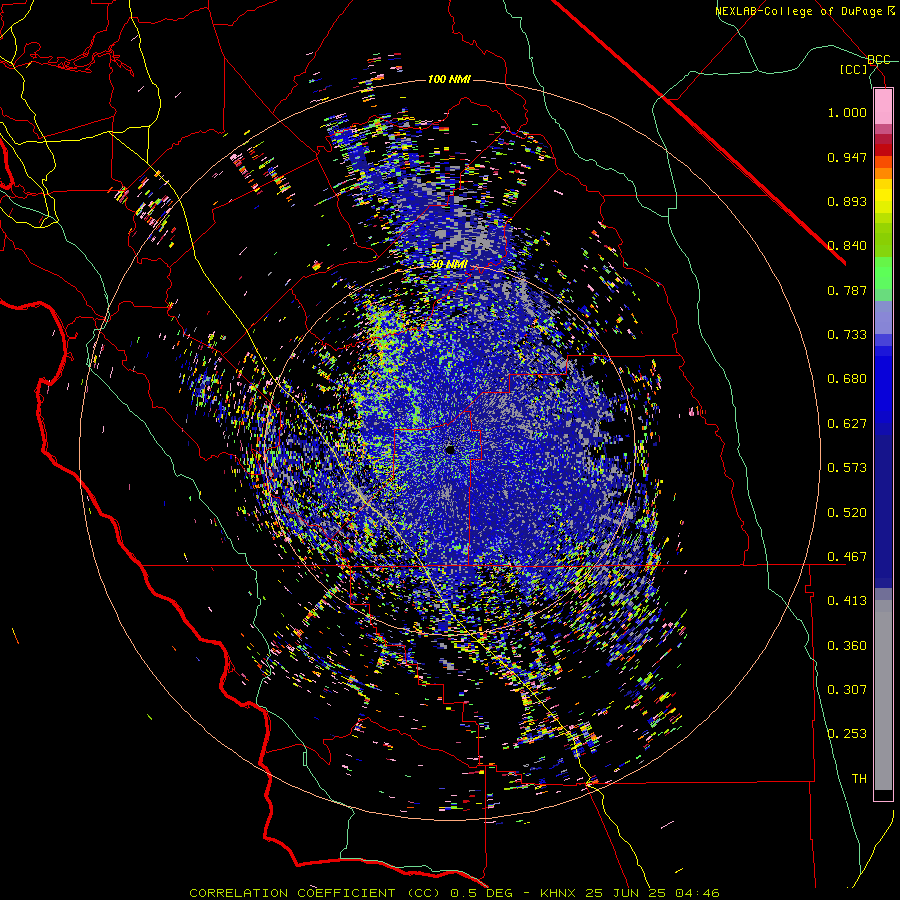Select the 0.573 legend value
The image size is (900, 900).
pos(847,468)
